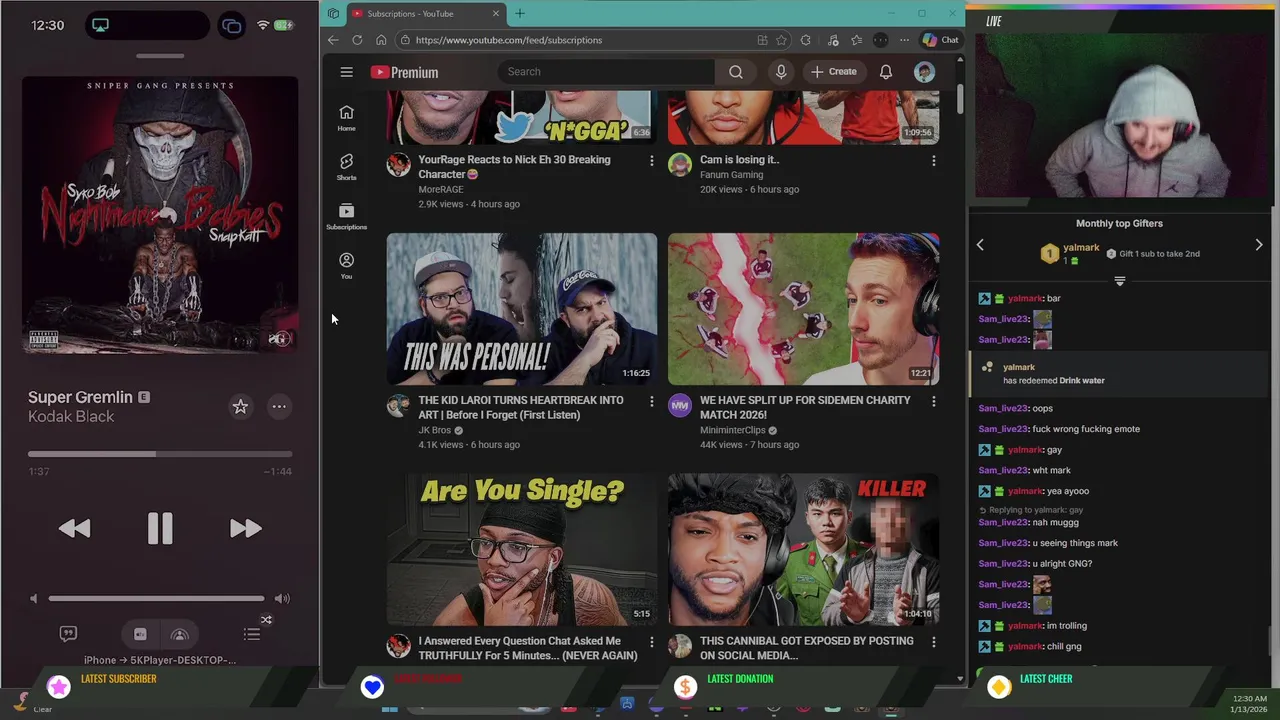
Task: Open the AirPlay audio output icon
Action: pos(180,634)
